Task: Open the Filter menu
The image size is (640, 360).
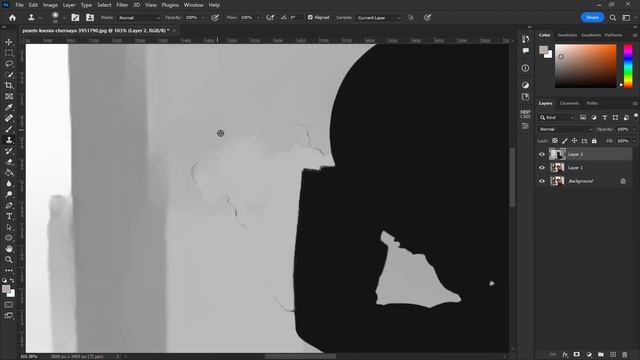Action: point(122,5)
